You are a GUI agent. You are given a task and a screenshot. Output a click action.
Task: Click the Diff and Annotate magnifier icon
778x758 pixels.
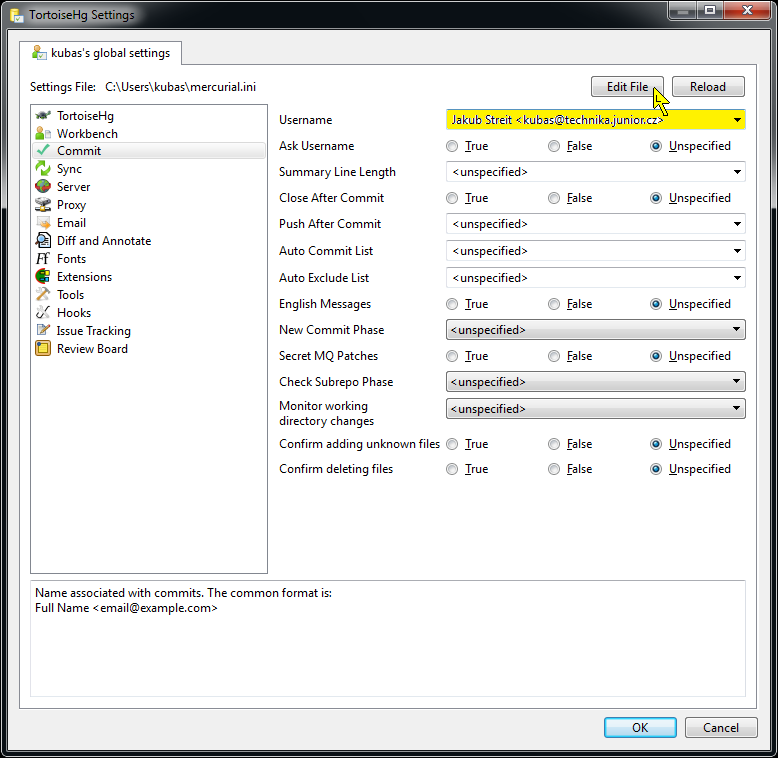tap(43, 241)
